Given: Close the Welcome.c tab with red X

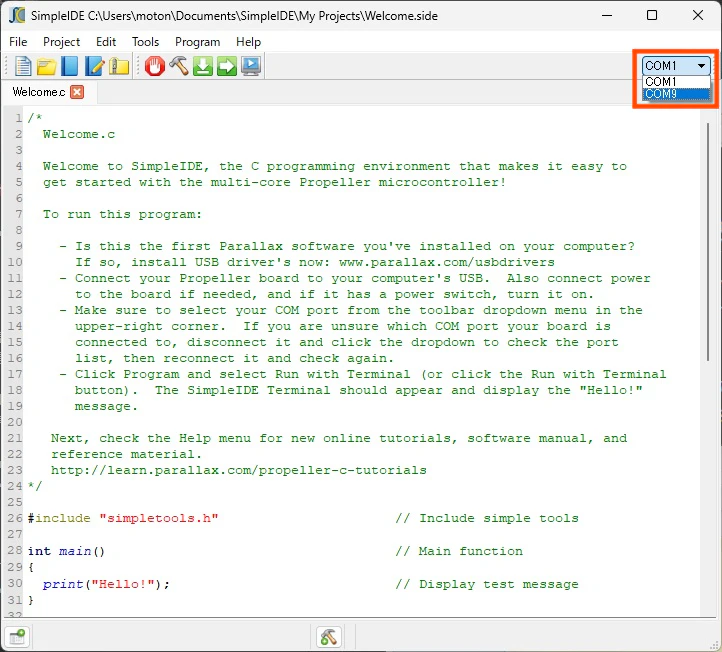Looking at the screenshot, I should coord(77,92).
